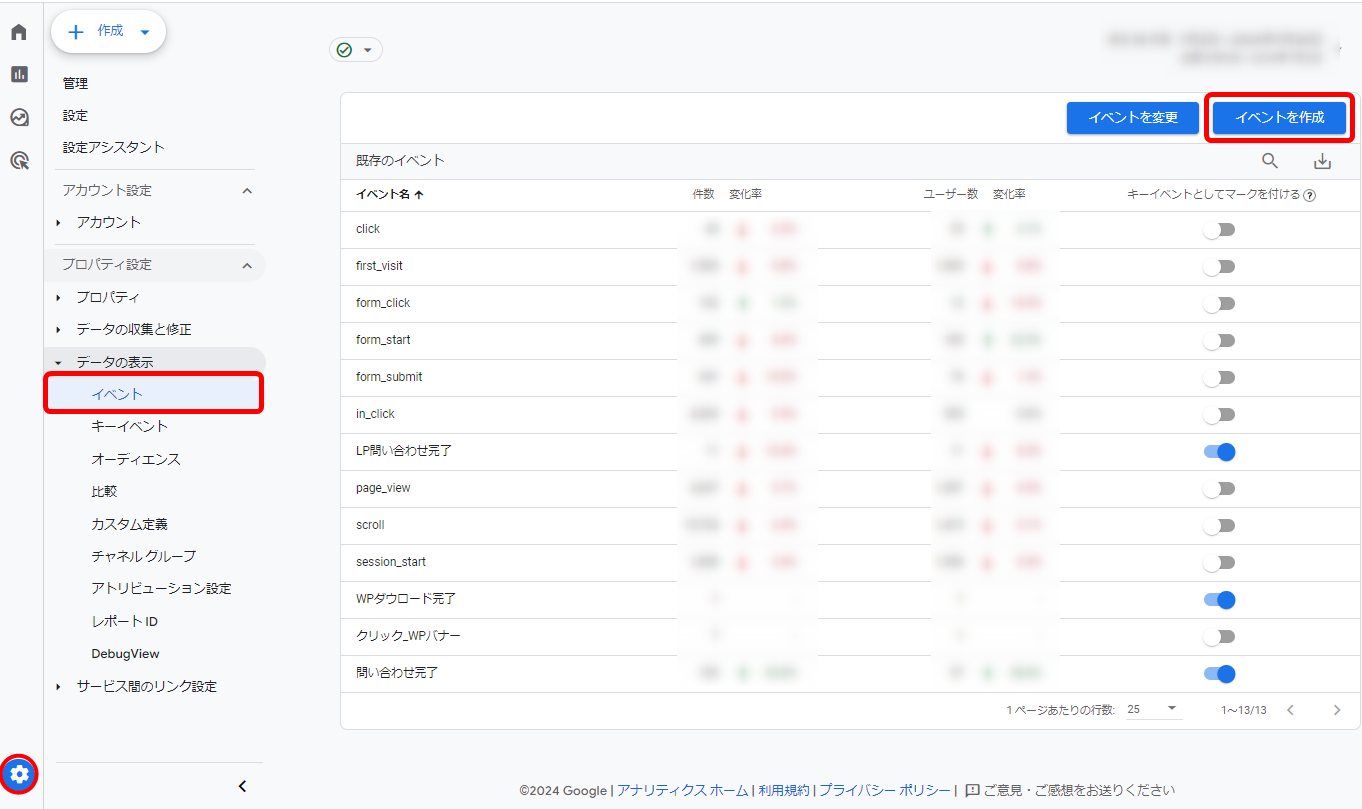Toggle key event switch for click
Viewport: 1362px width, 809px height.
point(1219,230)
